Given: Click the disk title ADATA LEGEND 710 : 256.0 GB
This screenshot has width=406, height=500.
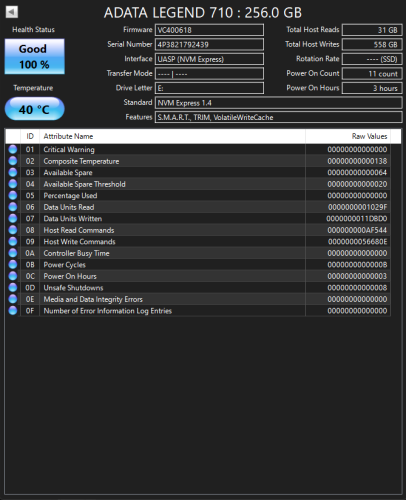Looking at the screenshot, I should [x=203, y=13].
